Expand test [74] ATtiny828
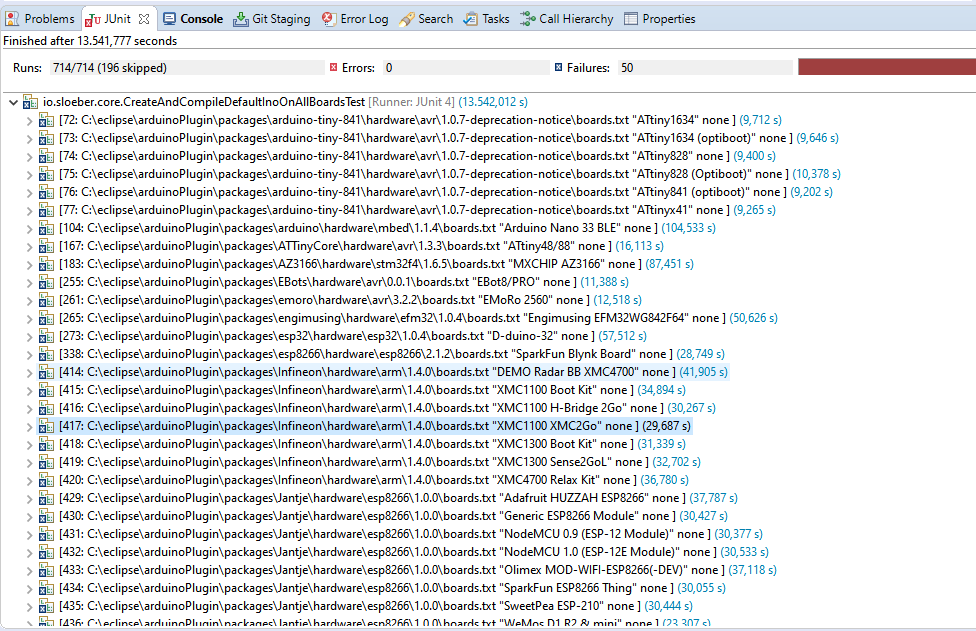The image size is (976, 631). [x=29, y=156]
